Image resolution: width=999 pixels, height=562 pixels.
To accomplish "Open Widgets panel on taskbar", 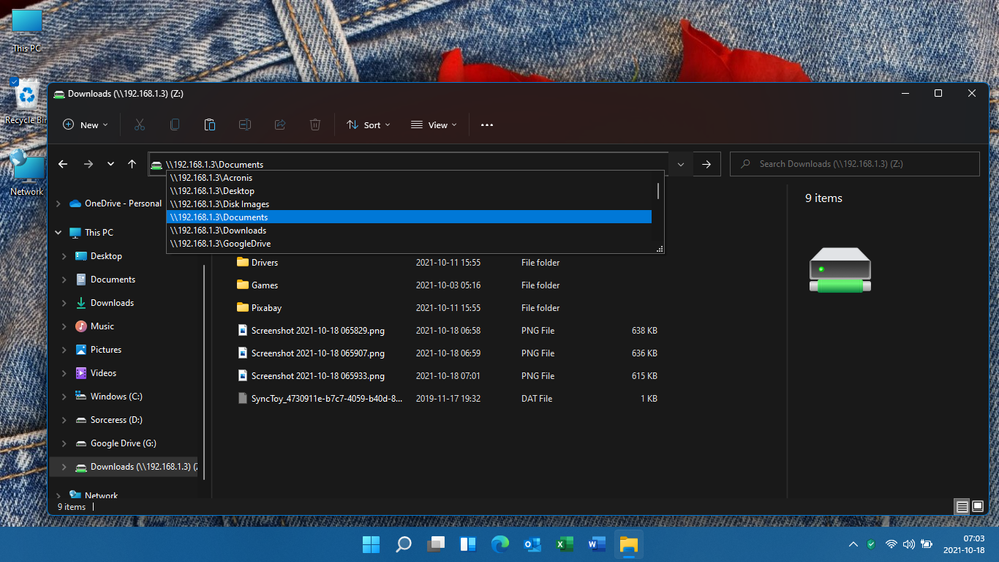I will click(x=468, y=544).
